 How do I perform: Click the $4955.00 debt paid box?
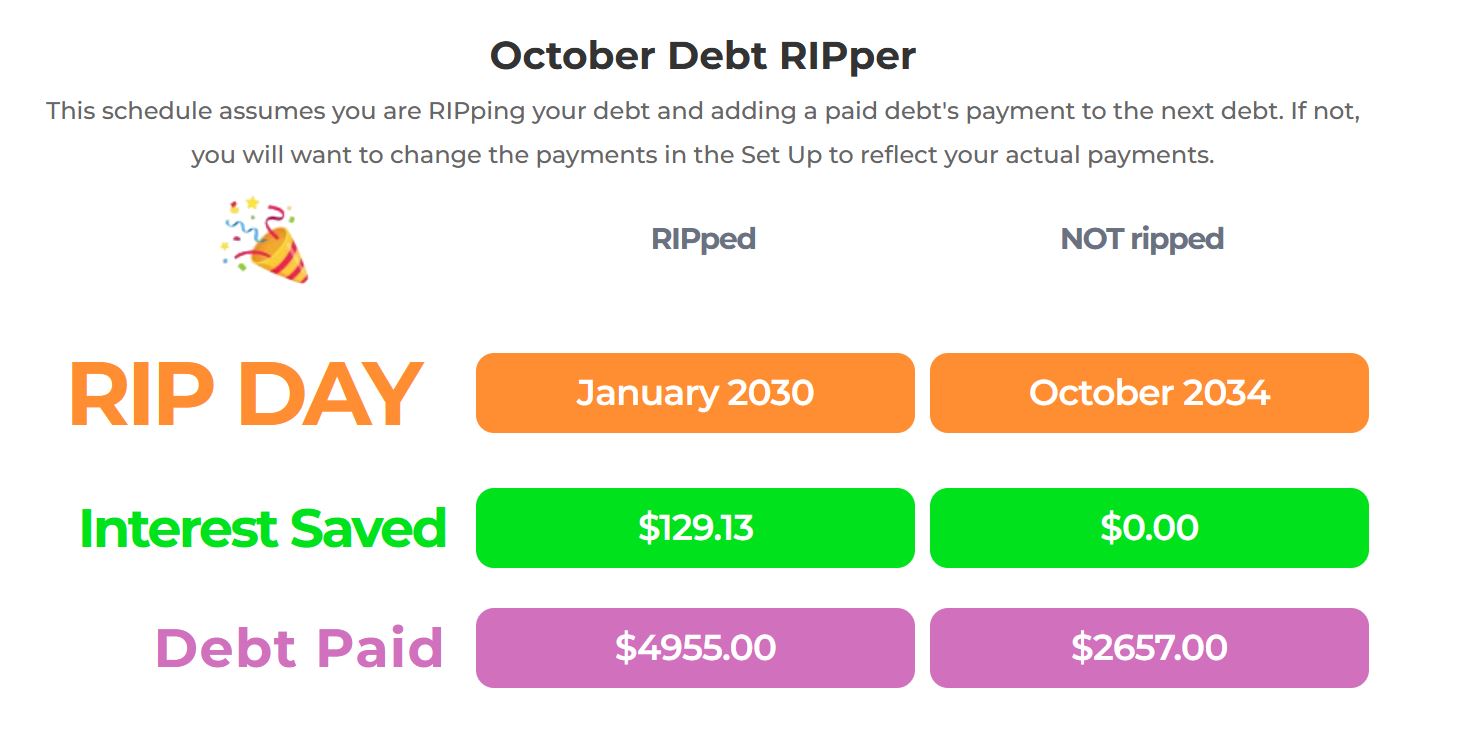point(695,648)
